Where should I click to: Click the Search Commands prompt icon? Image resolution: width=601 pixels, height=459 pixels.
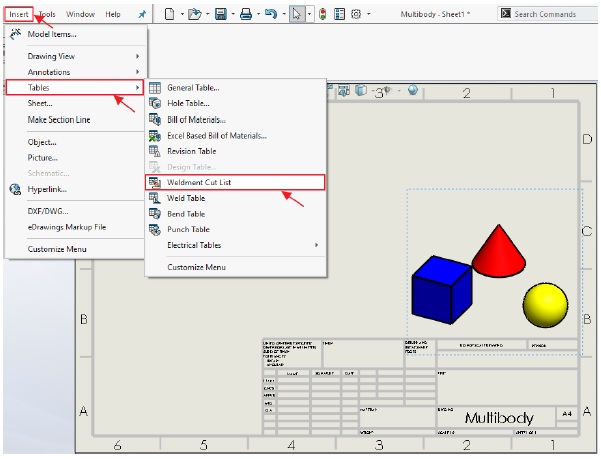(506, 13)
